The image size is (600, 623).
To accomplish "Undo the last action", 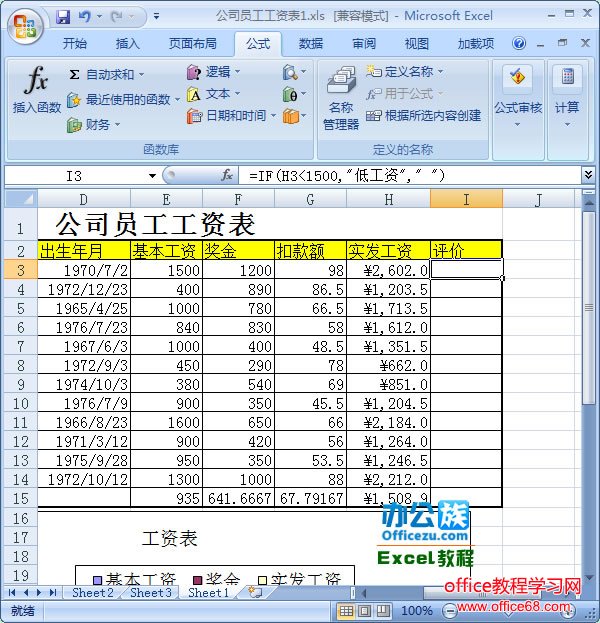I will [x=85, y=17].
